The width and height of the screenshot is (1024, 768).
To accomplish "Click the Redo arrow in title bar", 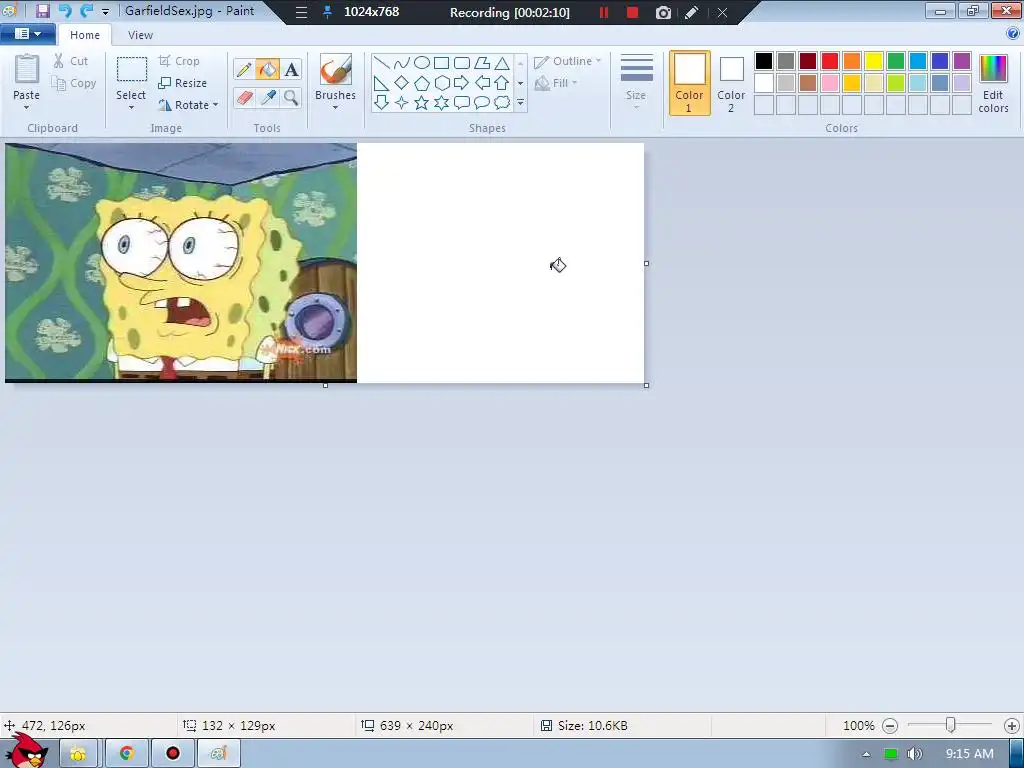I will tap(86, 11).
